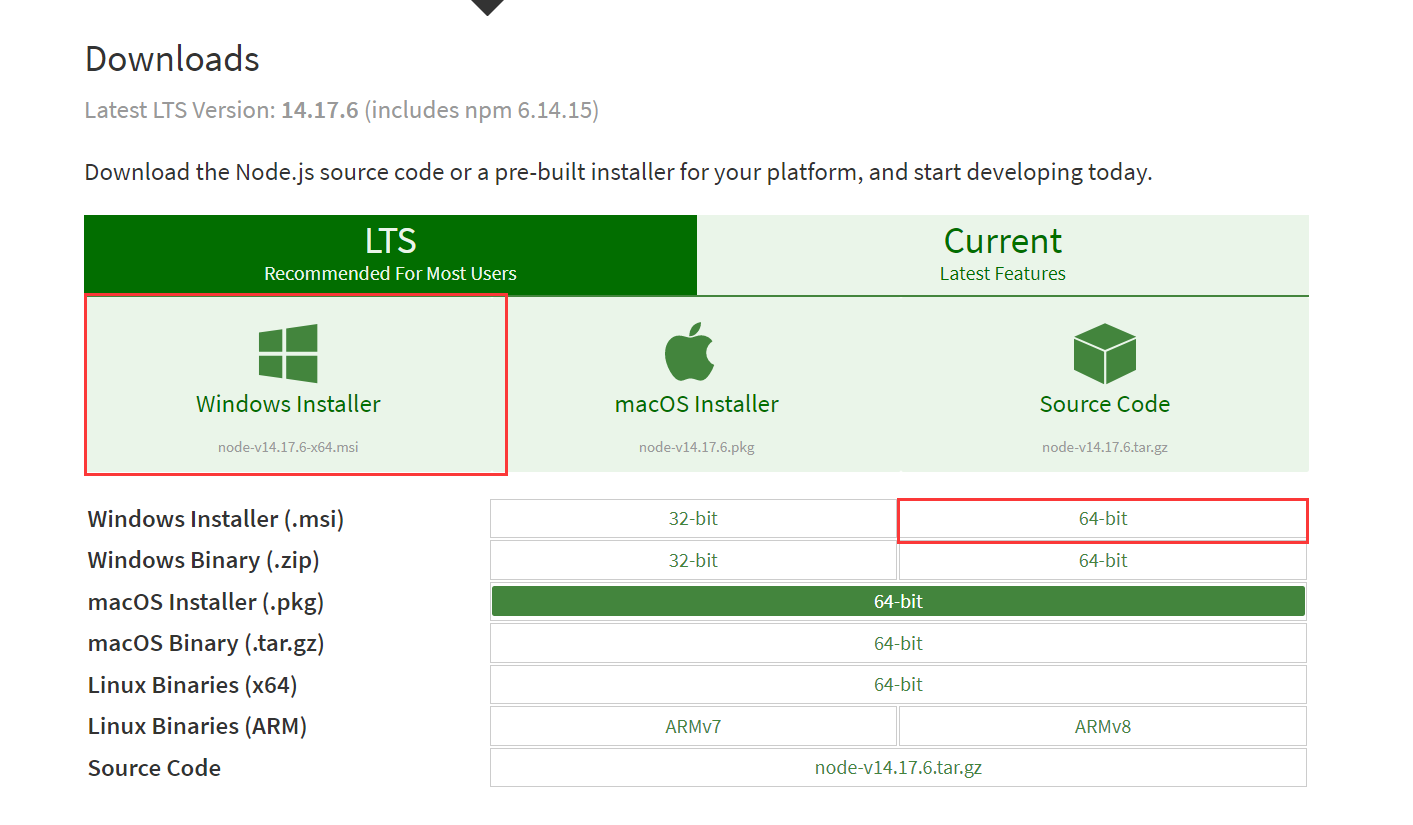
Task: Click the Windows Installer (.msi) row label
Action: [x=216, y=519]
